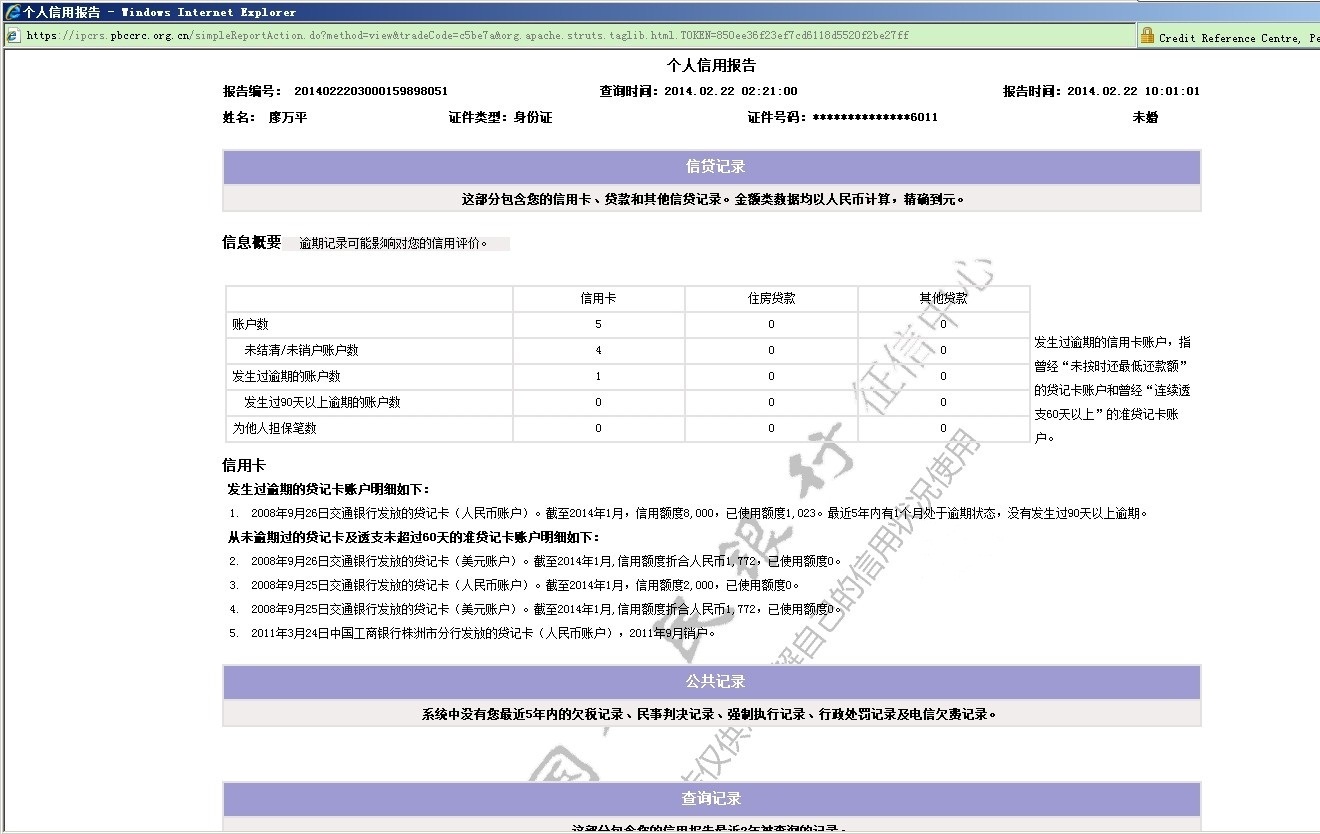Screen dimensions: 1320x834
Task: Click the Internet Explorer logo in title bar
Action: tap(12, 12)
